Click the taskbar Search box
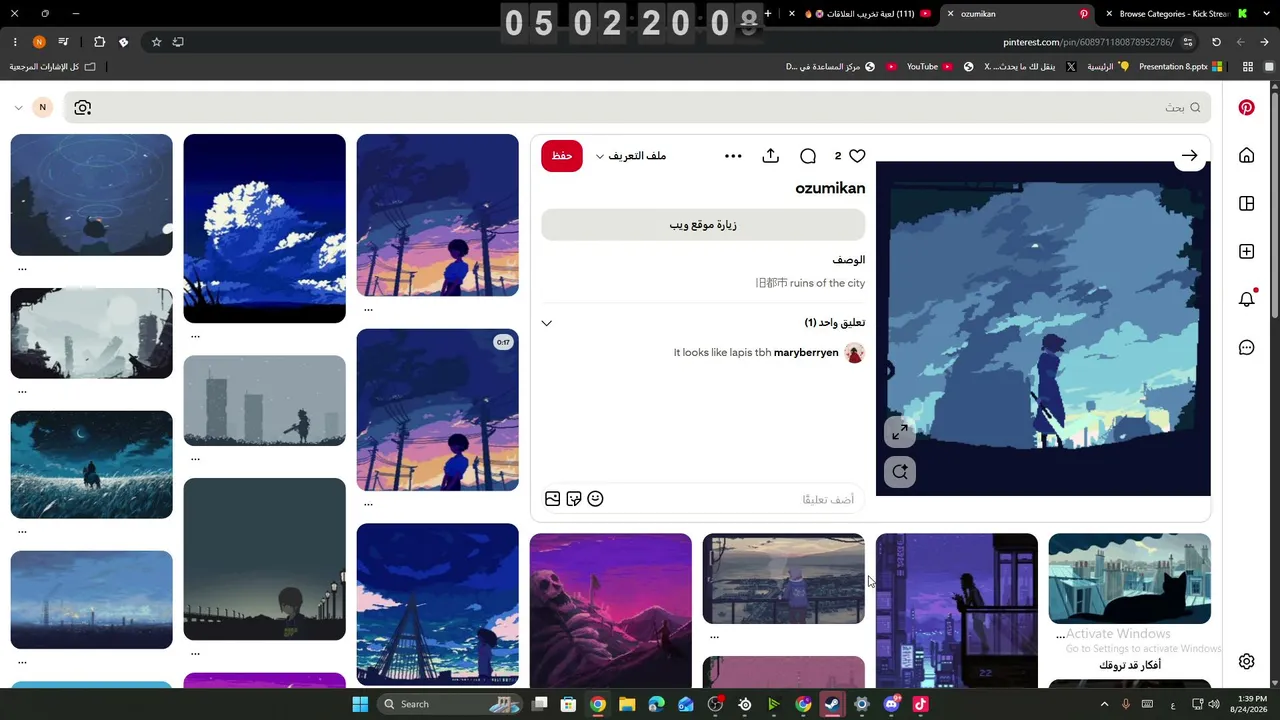This screenshot has height=720, width=1280. pos(450,704)
